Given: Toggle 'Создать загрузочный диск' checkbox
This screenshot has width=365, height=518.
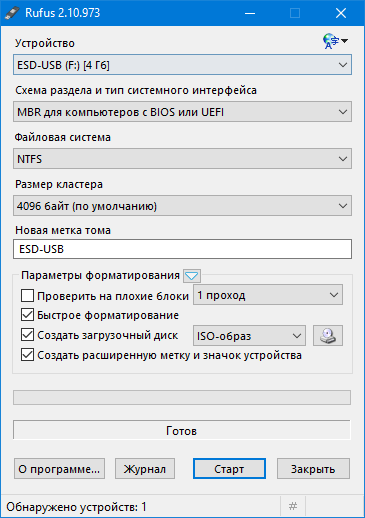Looking at the screenshot, I should click(x=27, y=335).
